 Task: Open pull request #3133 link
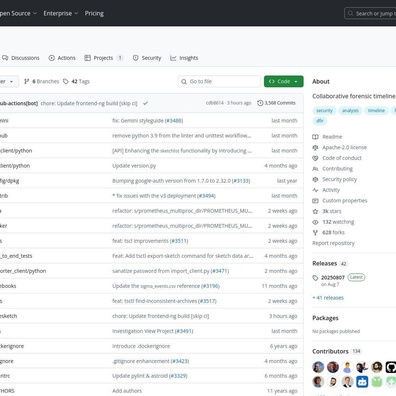tap(241, 181)
